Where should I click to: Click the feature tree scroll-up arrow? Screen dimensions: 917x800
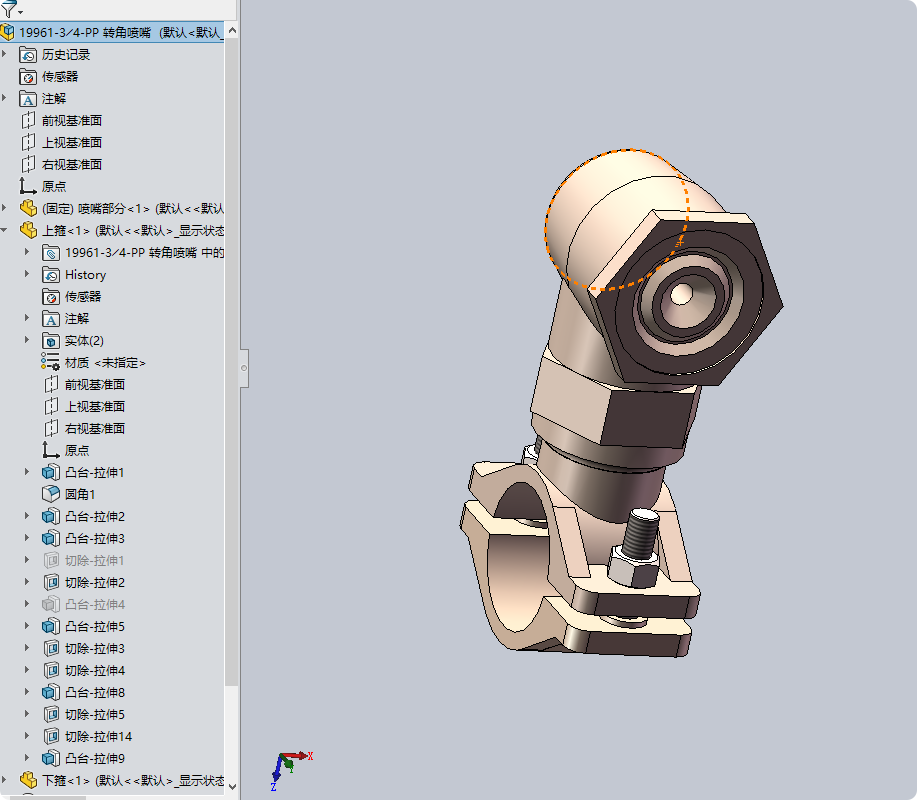pos(232,30)
